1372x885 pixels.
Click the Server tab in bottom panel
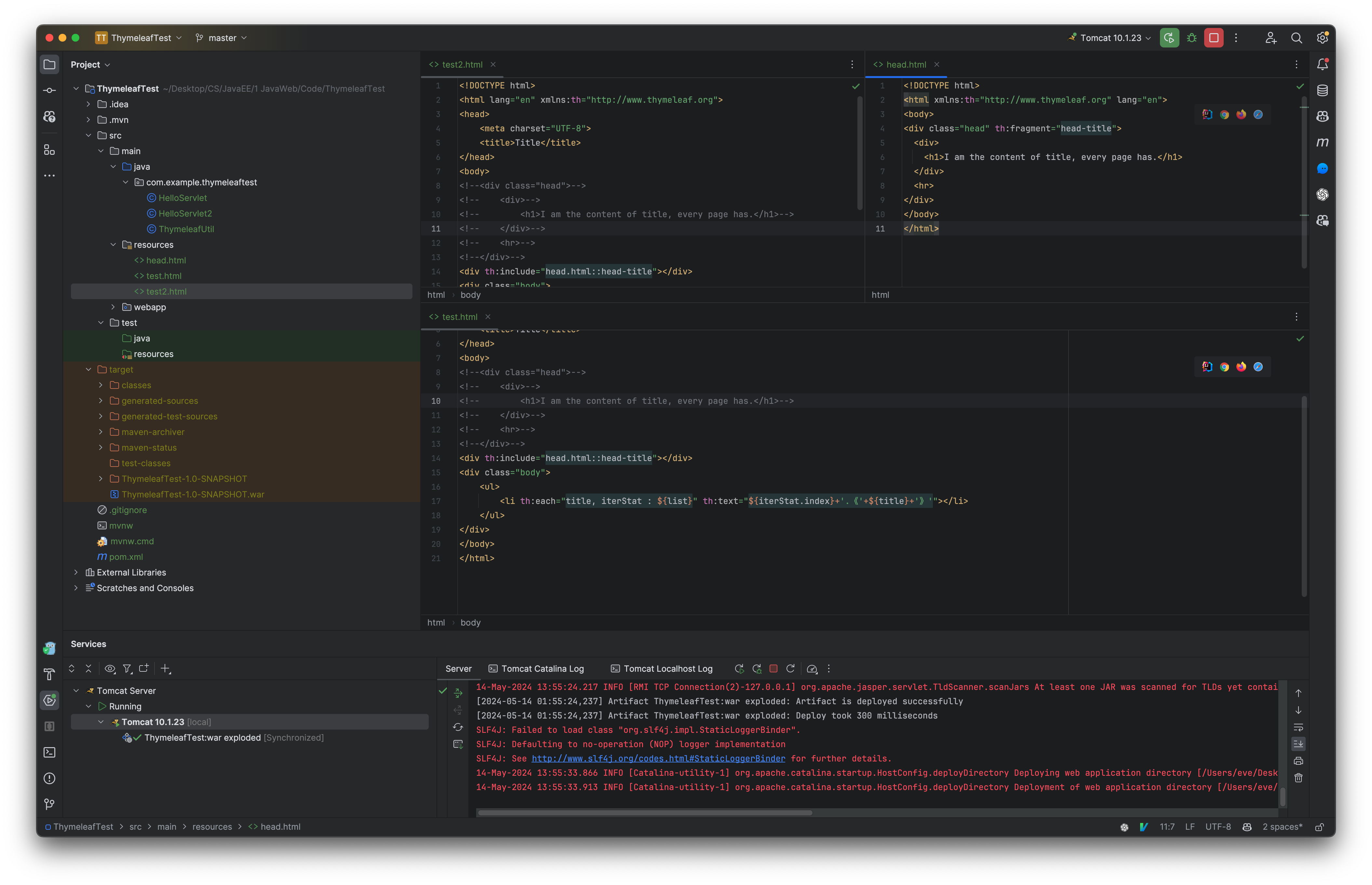tap(458, 668)
